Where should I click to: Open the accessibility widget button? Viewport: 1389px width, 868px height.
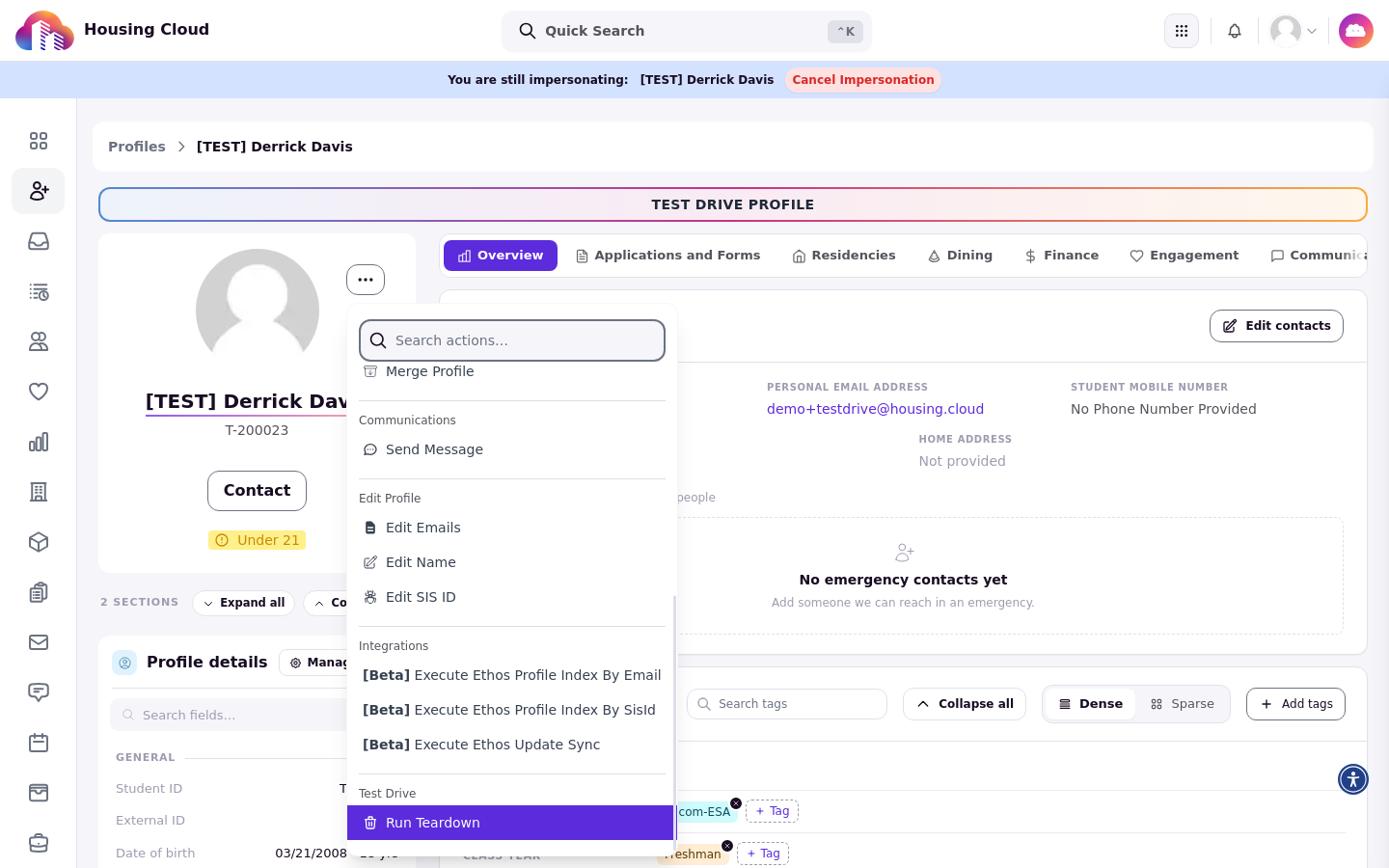(1353, 779)
